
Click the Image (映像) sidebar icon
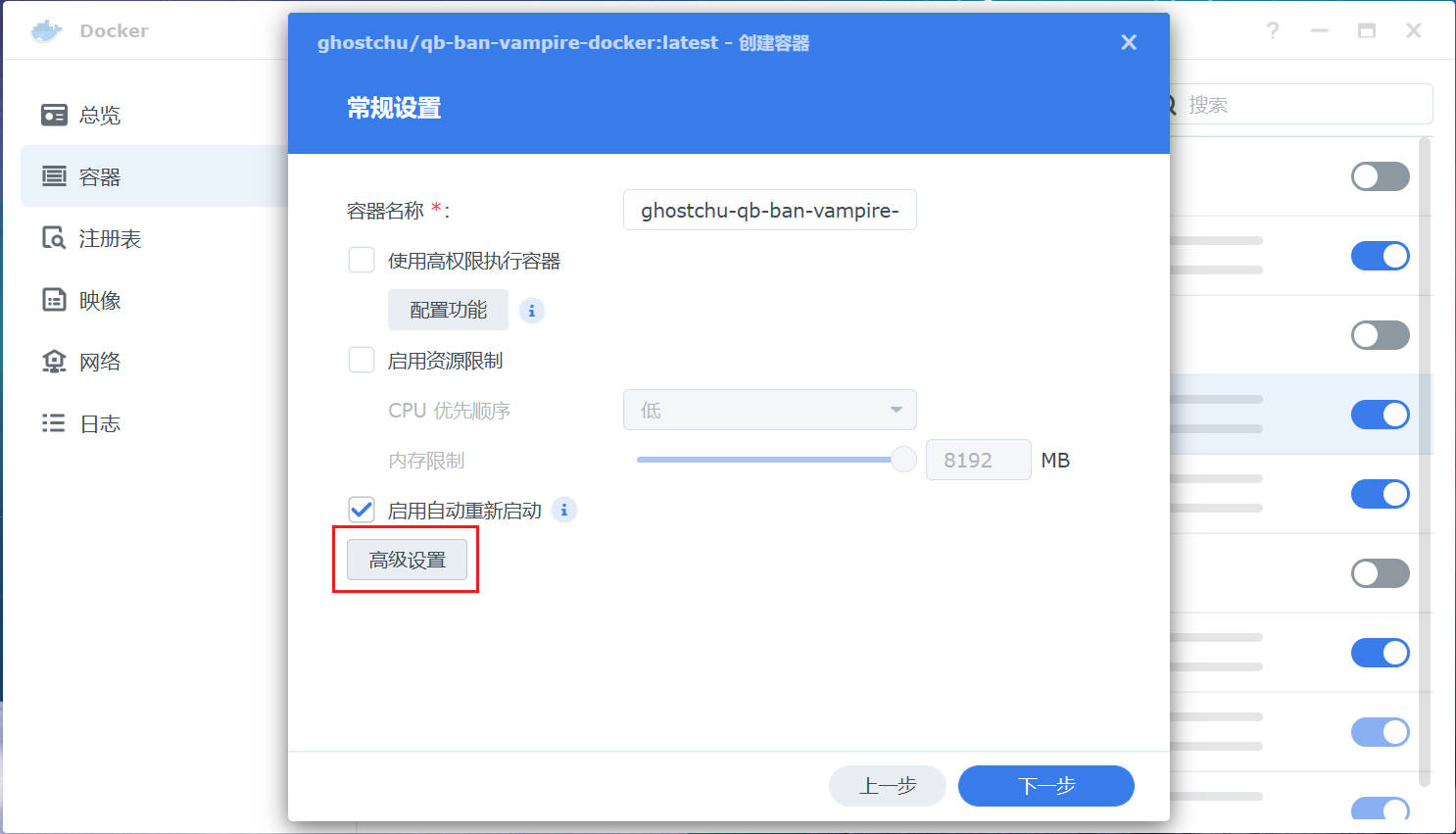(x=54, y=300)
